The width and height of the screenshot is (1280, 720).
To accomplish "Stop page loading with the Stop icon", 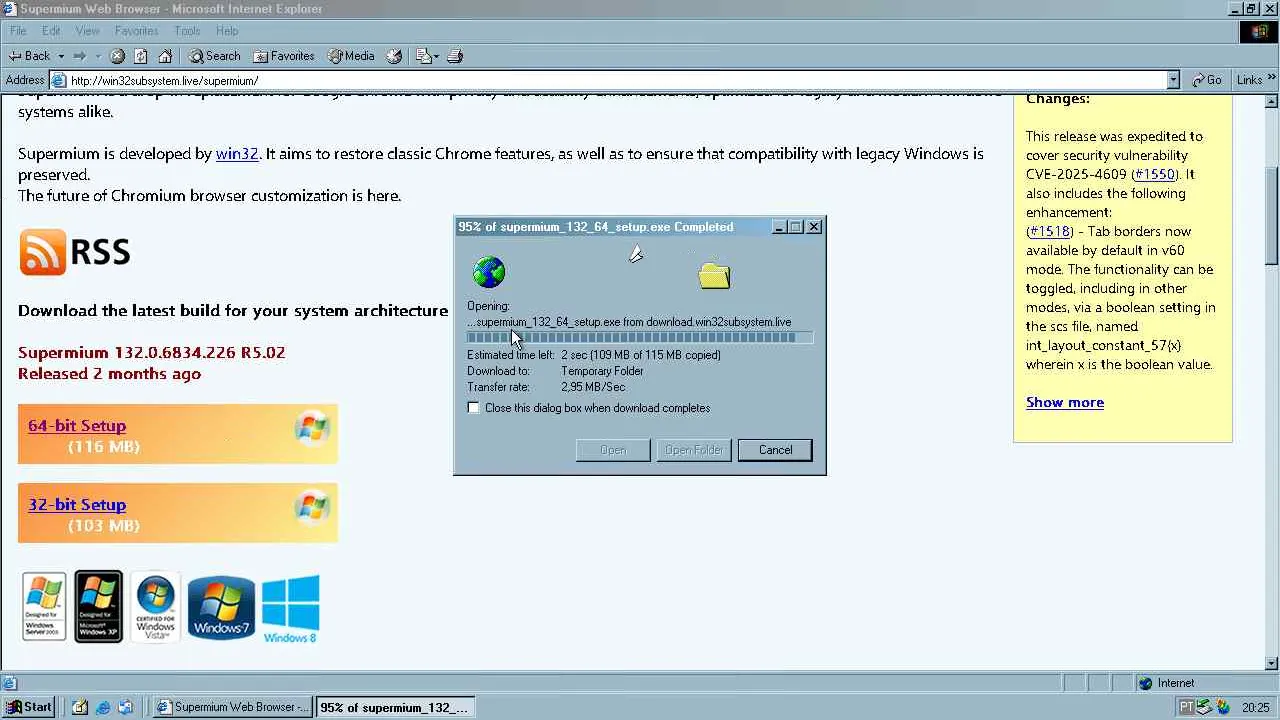I will click(x=117, y=56).
